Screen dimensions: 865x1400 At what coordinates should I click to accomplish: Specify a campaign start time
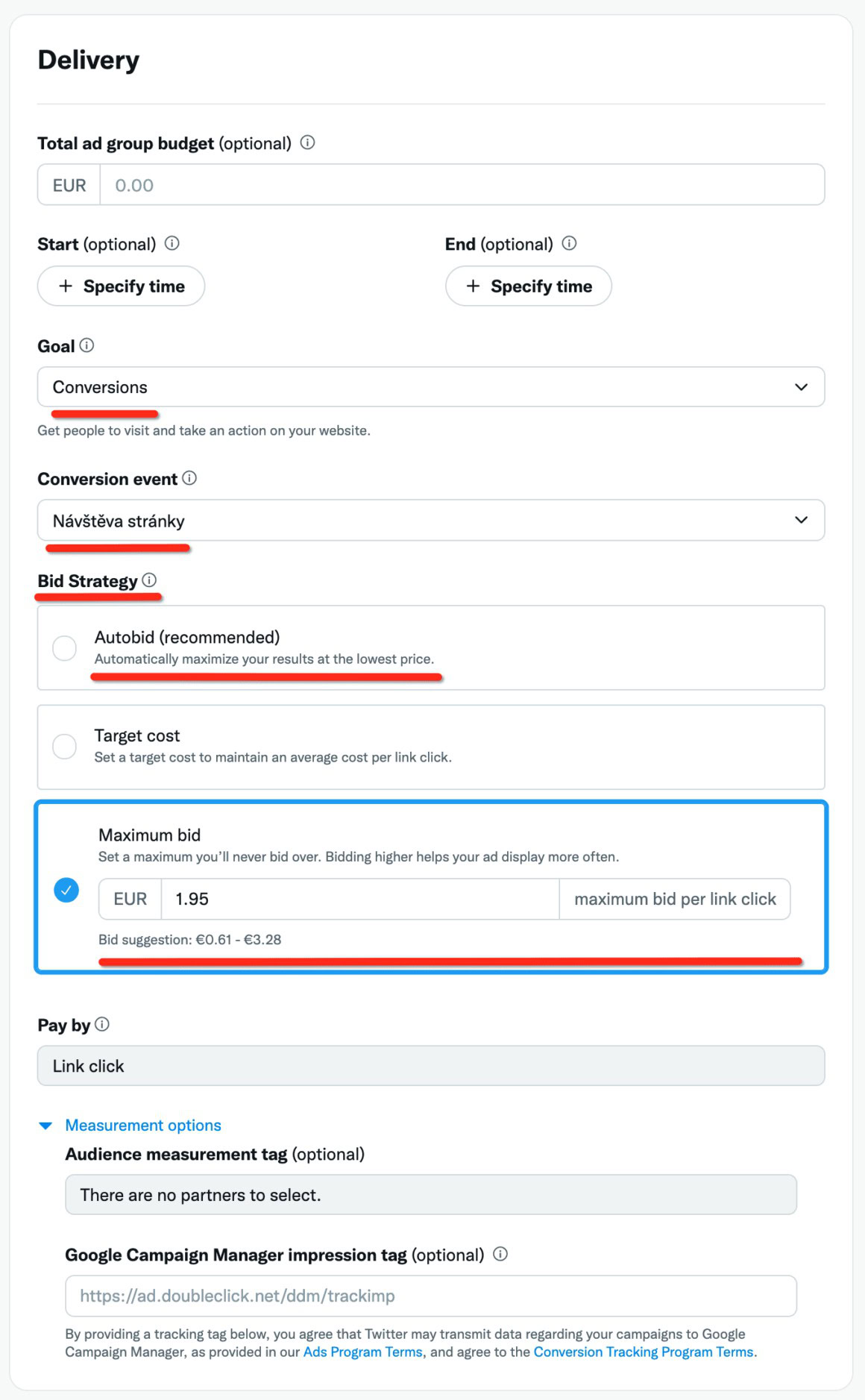(121, 286)
